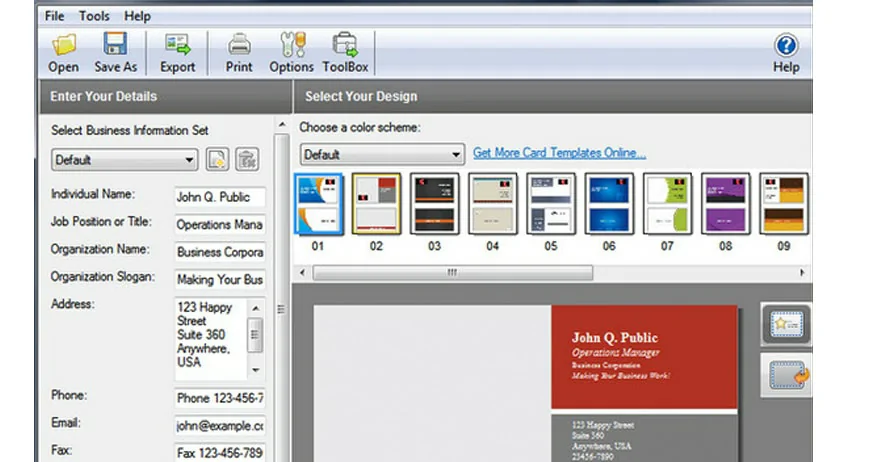The image size is (870, 462).
Task: Click the Export toolbar icon
Action: coord(177,45)
